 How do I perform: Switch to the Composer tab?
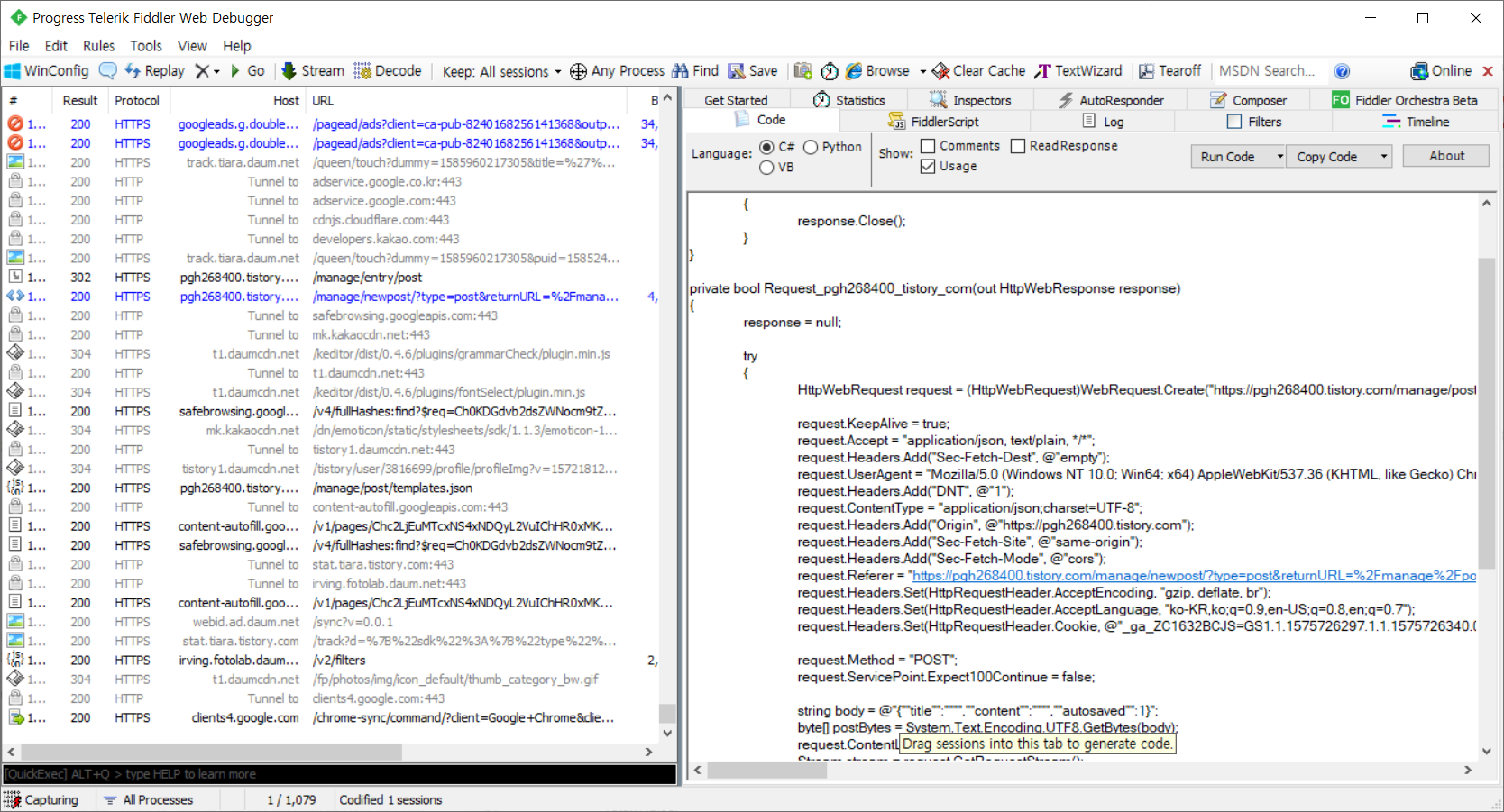1249,100
